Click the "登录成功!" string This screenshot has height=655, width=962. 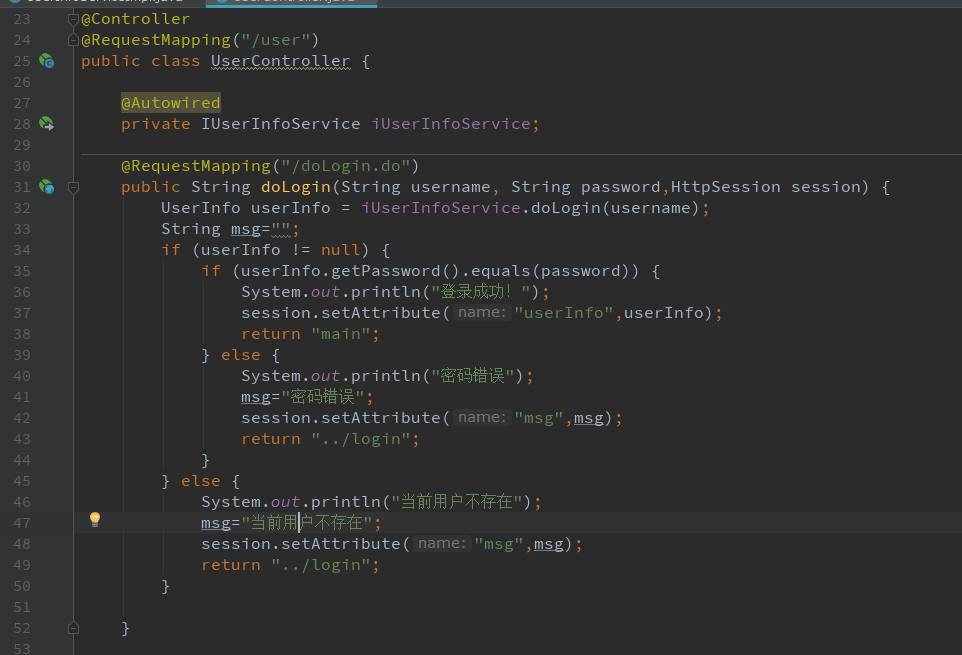tap(481, 292)
